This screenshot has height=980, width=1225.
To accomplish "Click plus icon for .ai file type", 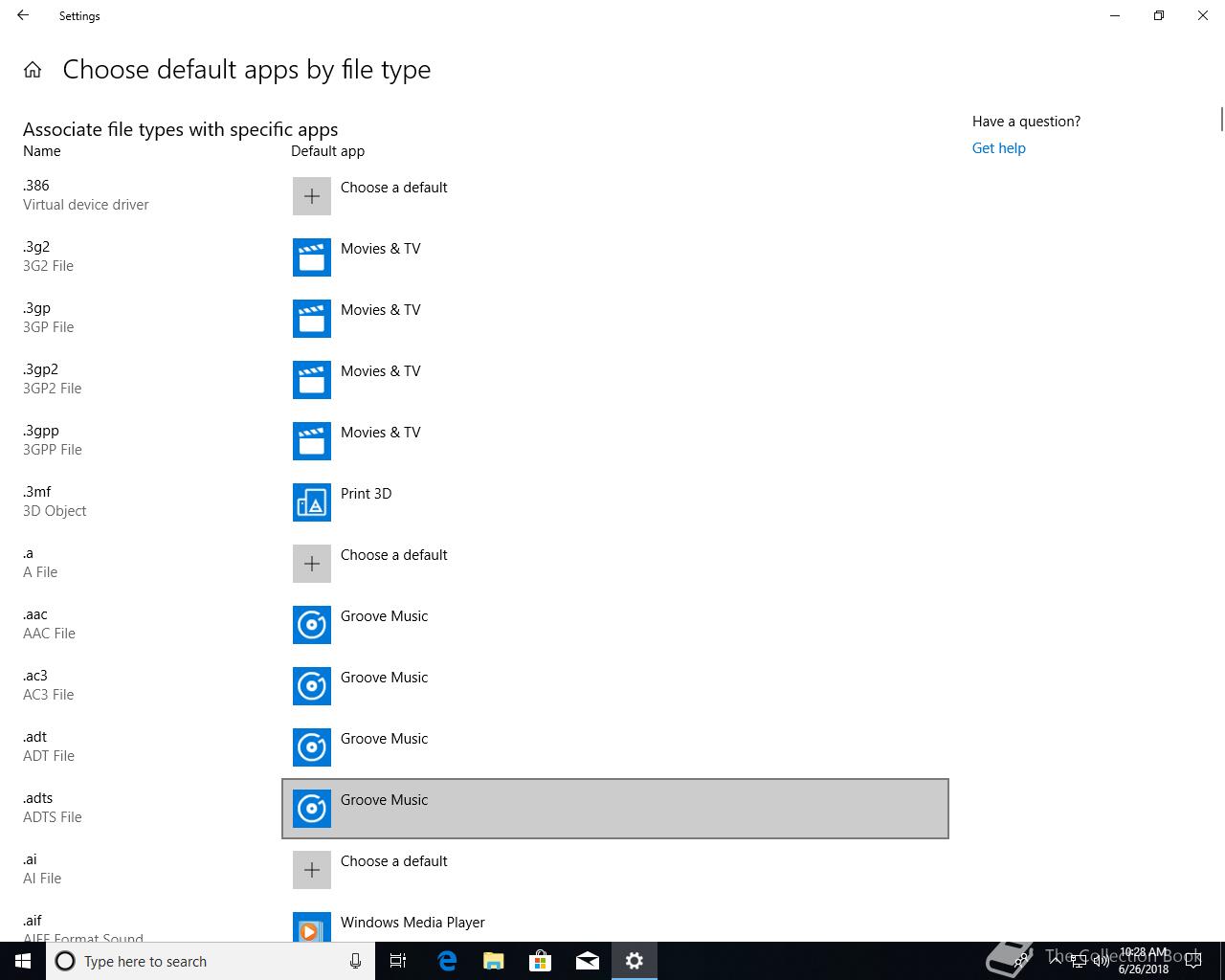I will (312, 870).
